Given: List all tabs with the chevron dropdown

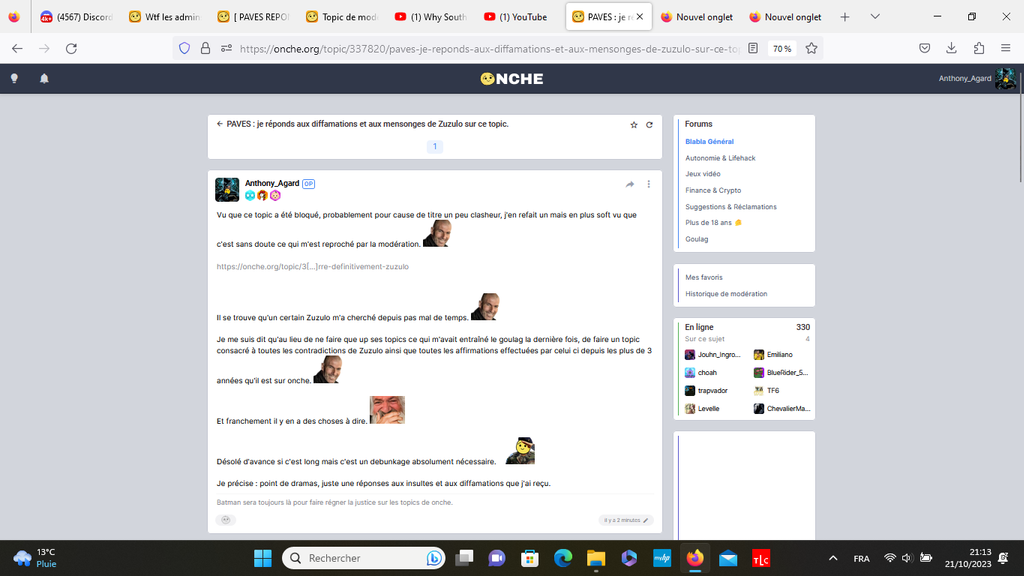Looking at the screenshot, I should 875,17.
